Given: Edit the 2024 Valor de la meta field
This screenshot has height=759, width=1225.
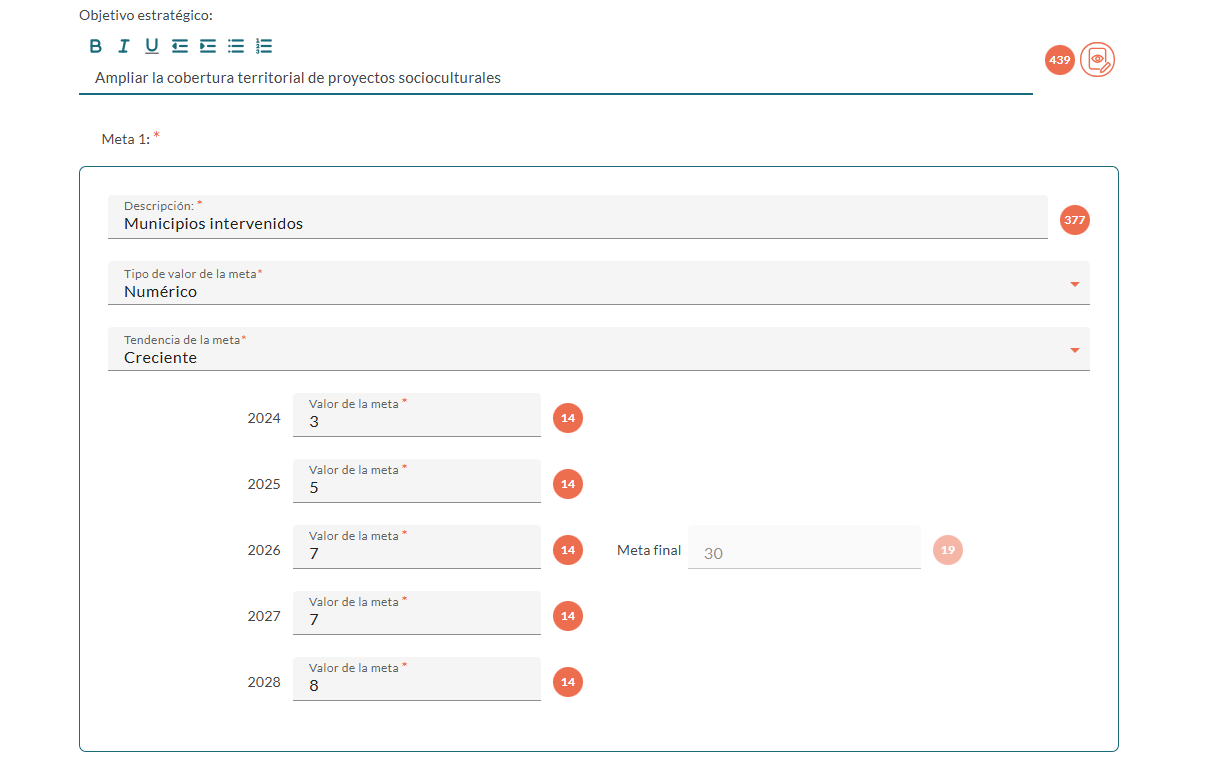Looking at the screenshot, I should (416, 421).
